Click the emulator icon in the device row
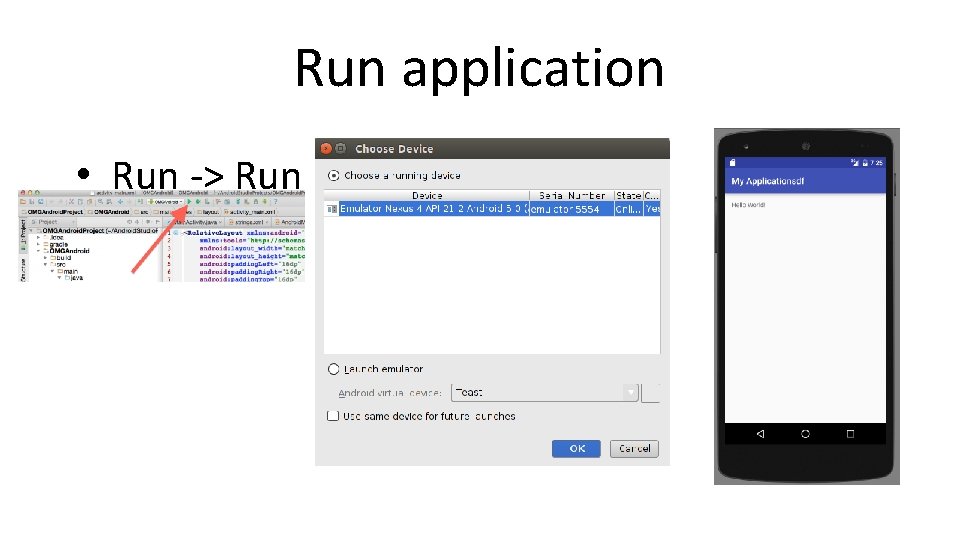The image size is (960, 540). 331,209
